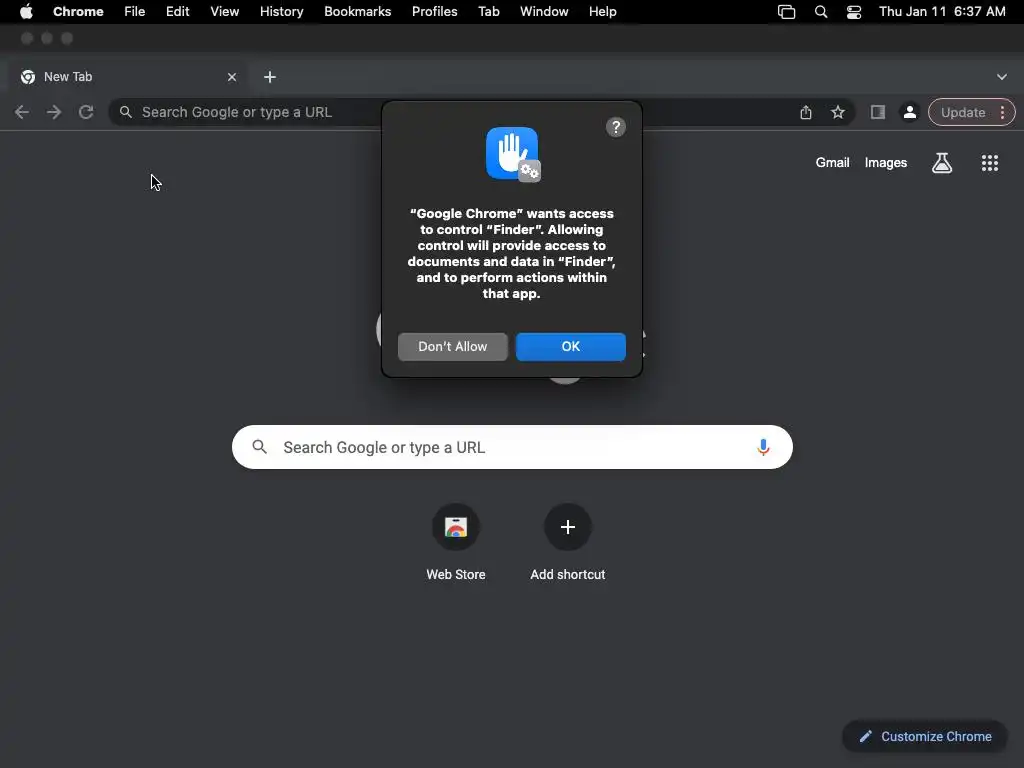Click the magnifier icon in the address bar
Screen dimensions: 1024x768
[125, 112]
